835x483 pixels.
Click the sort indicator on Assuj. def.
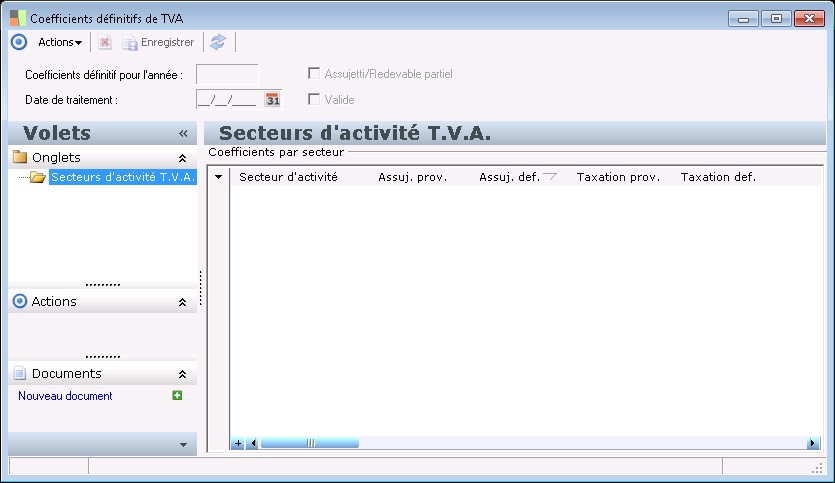[x=550, y=176]
